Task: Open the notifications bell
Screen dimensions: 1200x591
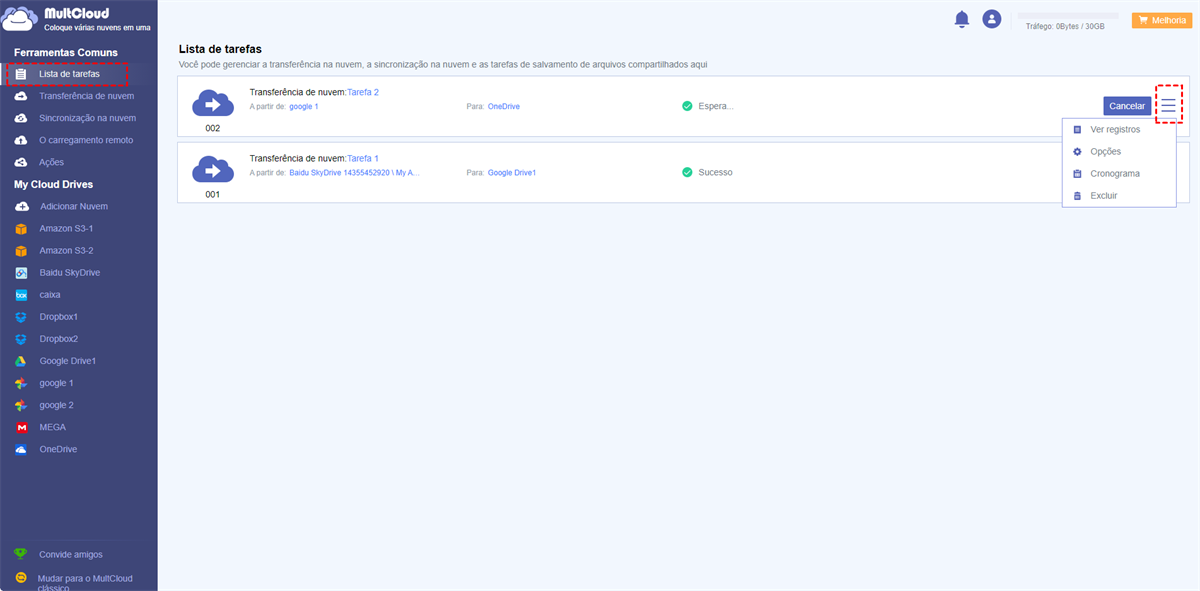Action: click(962, 19)
